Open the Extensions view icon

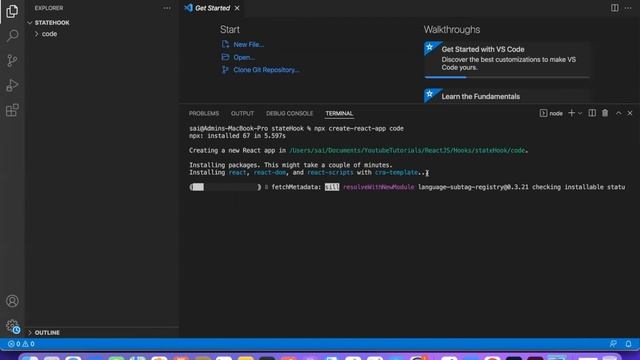(12, 110)
